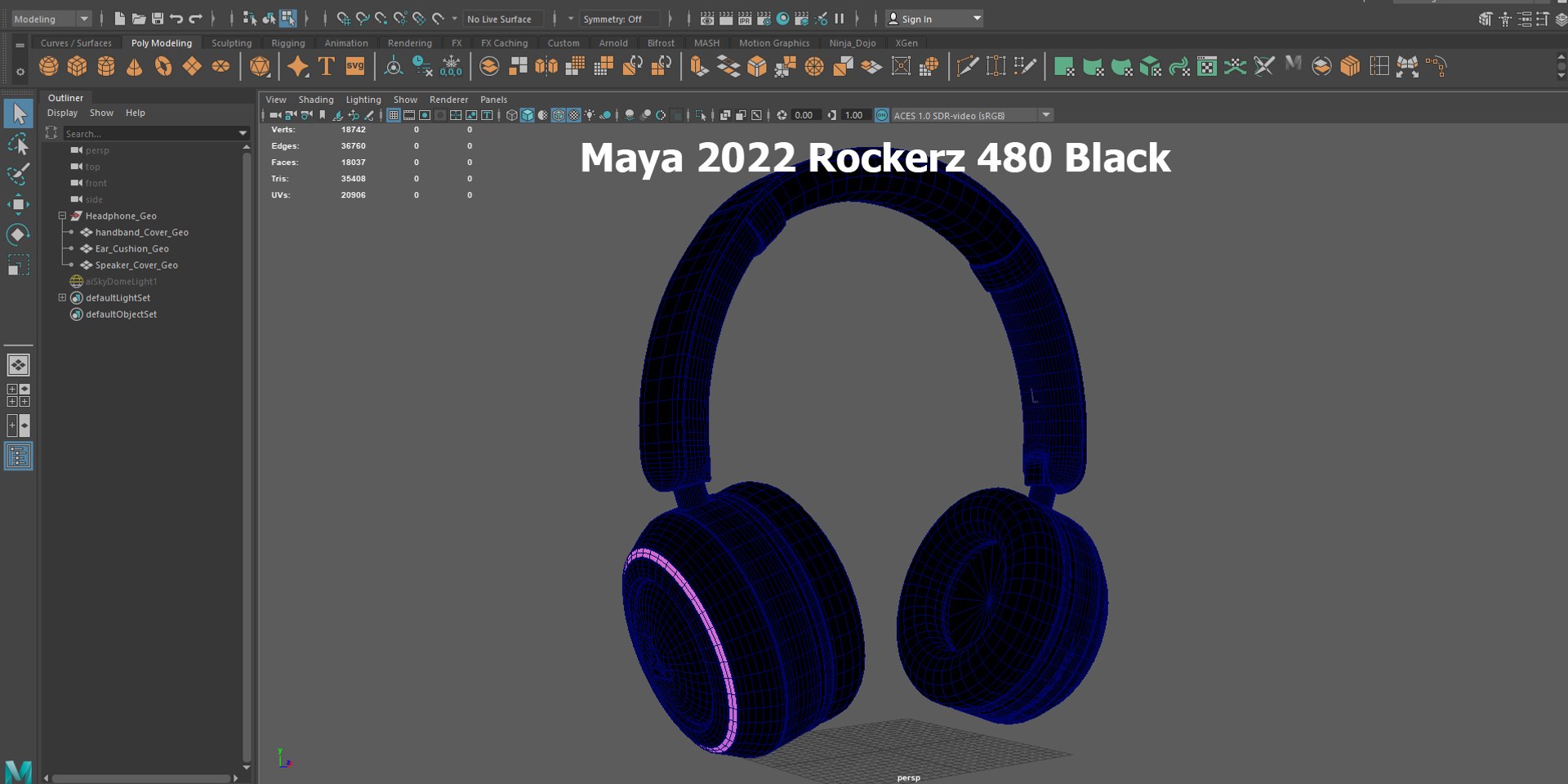Open the viewport Renderer menu
Screen dimensions: 1568x784
pyautogui.click(x=448, y=99)
